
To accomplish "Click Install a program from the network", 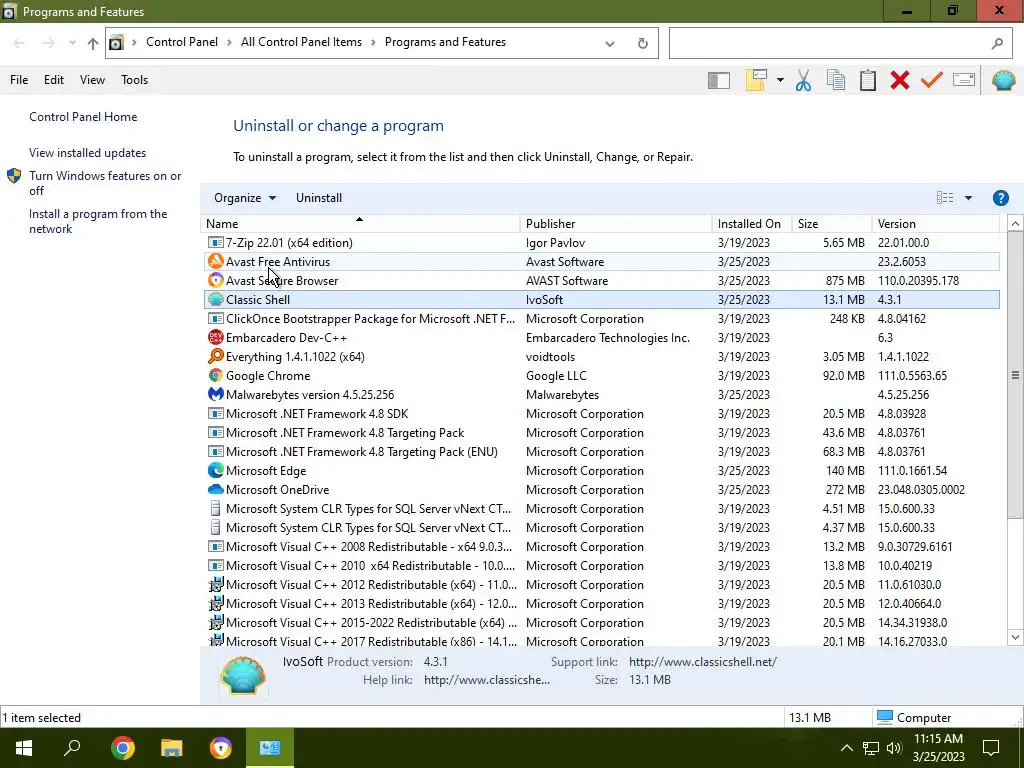I will tap(97, 221).
